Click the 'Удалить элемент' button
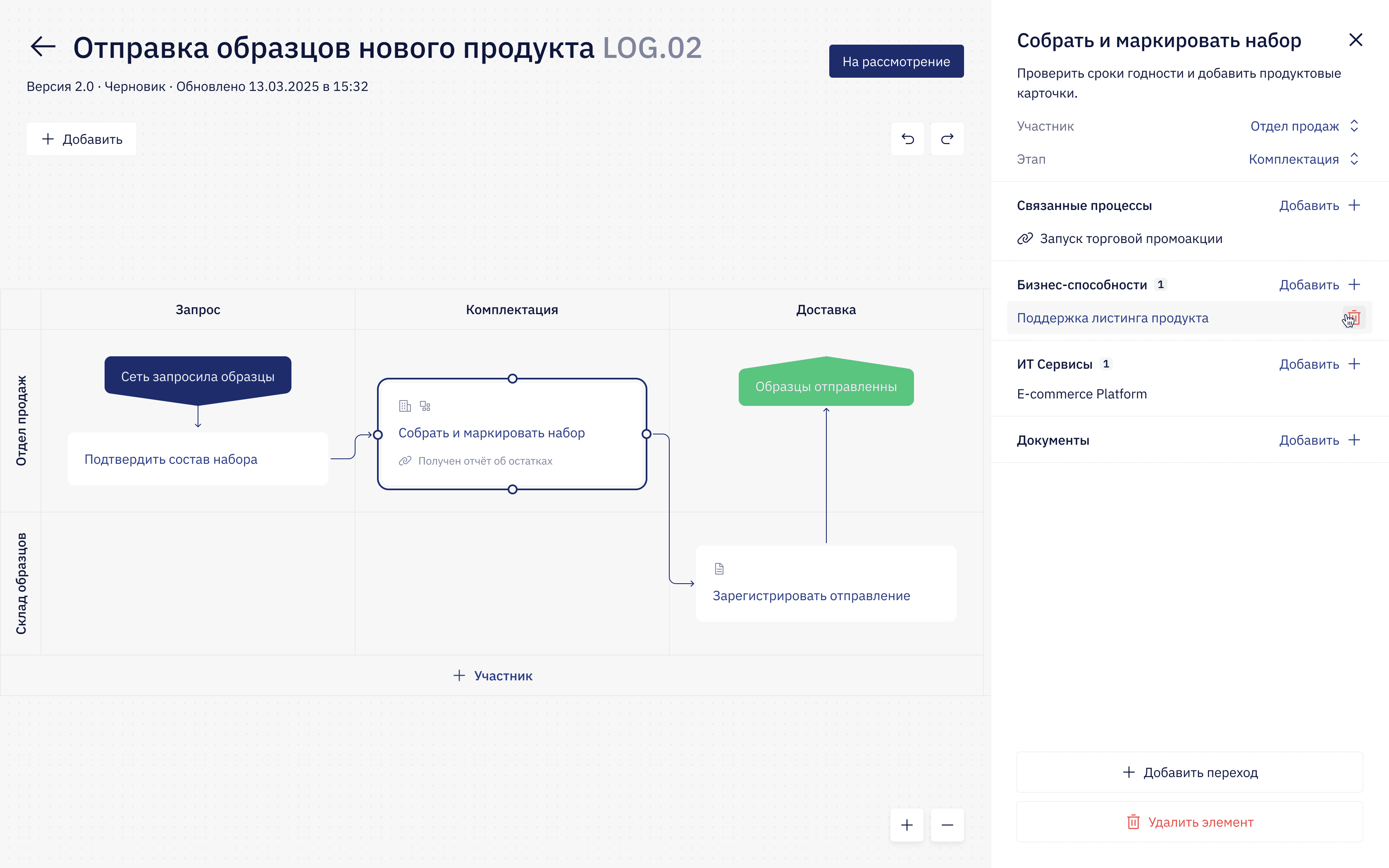Viewport: 1389px width, 868px height. pyautogui.click(x=1189, y=822)
